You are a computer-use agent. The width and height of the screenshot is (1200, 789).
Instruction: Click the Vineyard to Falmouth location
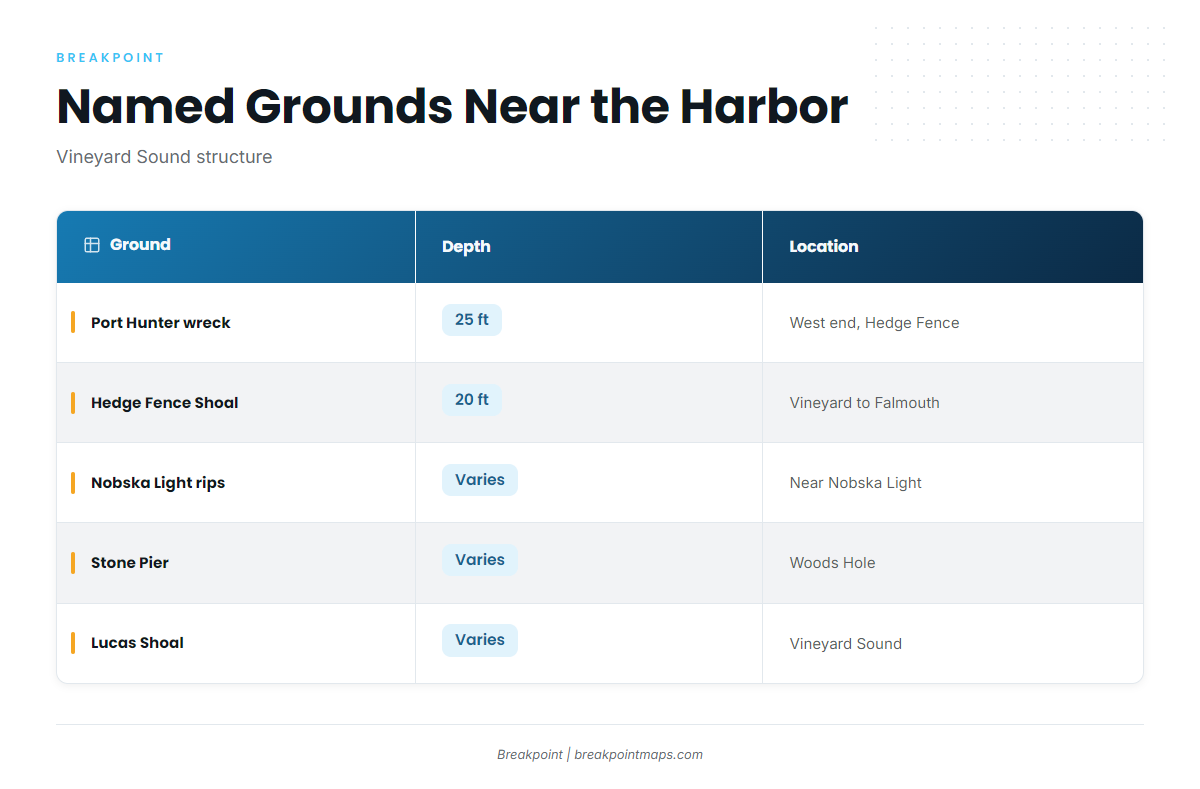pos(864,403)
